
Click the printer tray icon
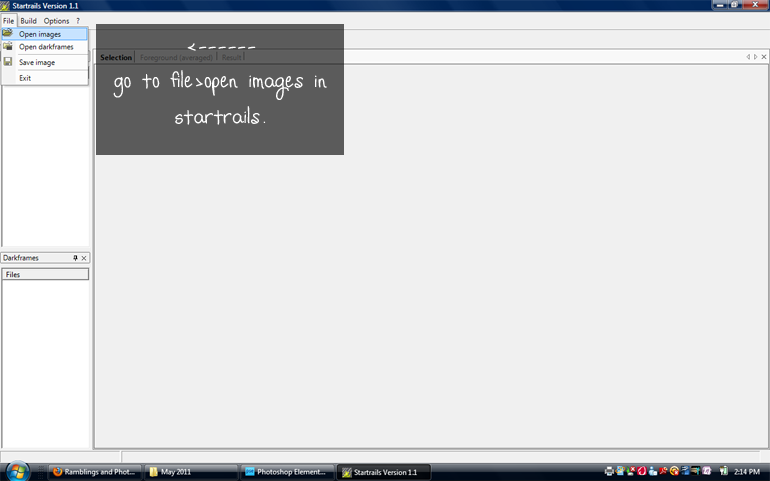click(609, 471)
